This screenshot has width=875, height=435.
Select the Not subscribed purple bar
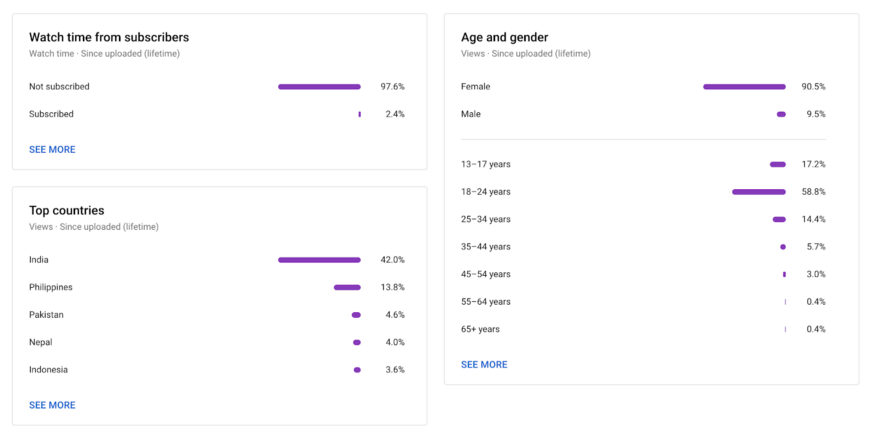pos(319,87)
